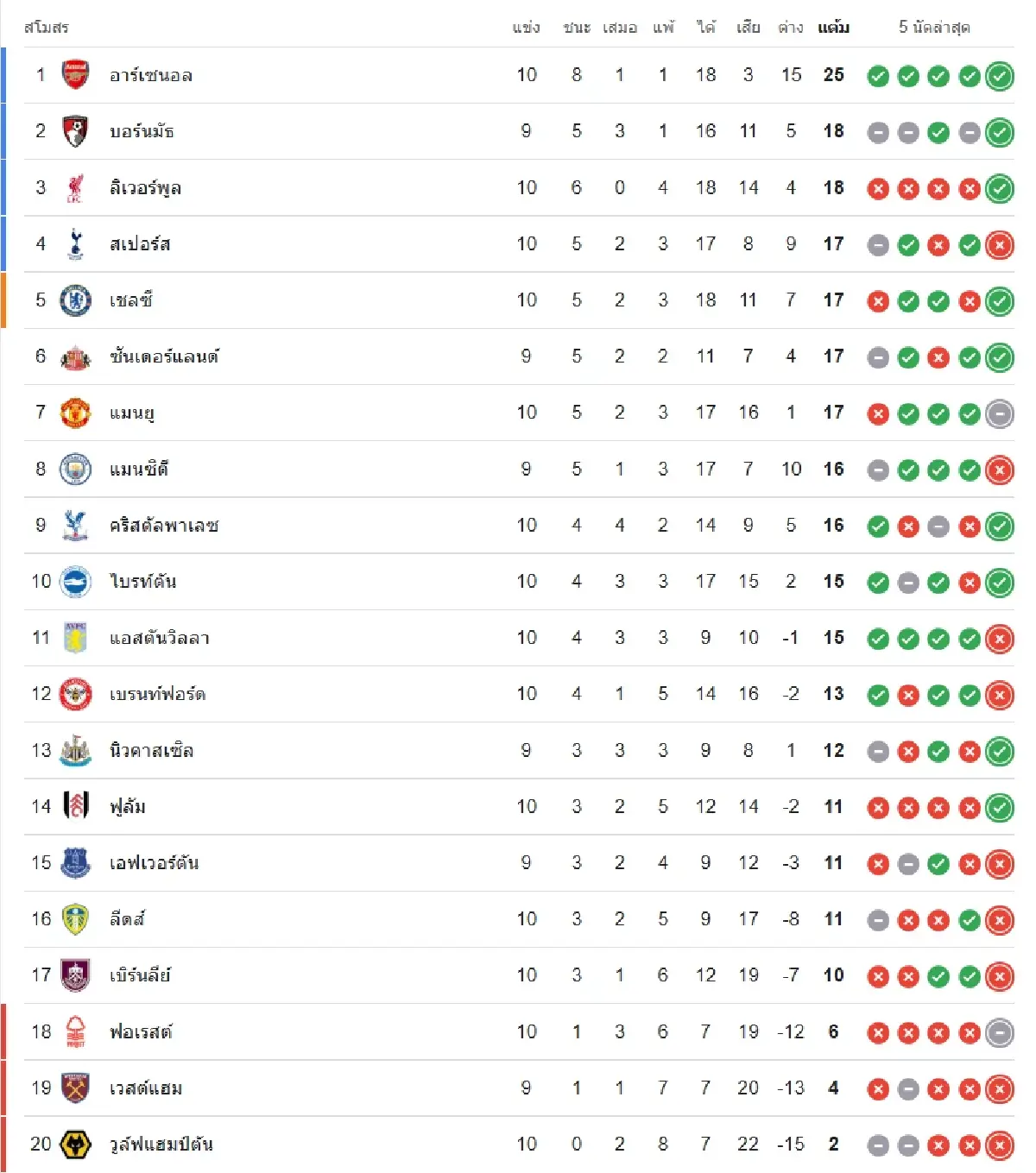The height and width of the screenshot is (1173, 1036).
Task: Click the 5 นัดล่าสุด column header
Action: 934,28
